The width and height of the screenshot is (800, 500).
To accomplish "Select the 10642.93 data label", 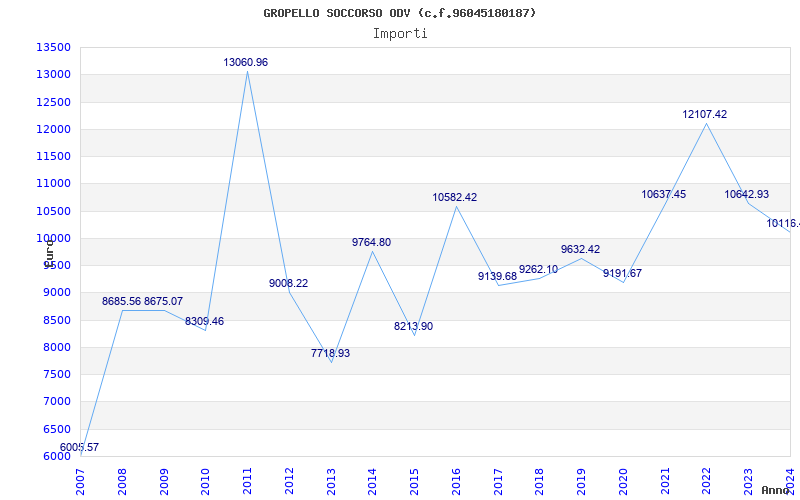I will point(747,194).
